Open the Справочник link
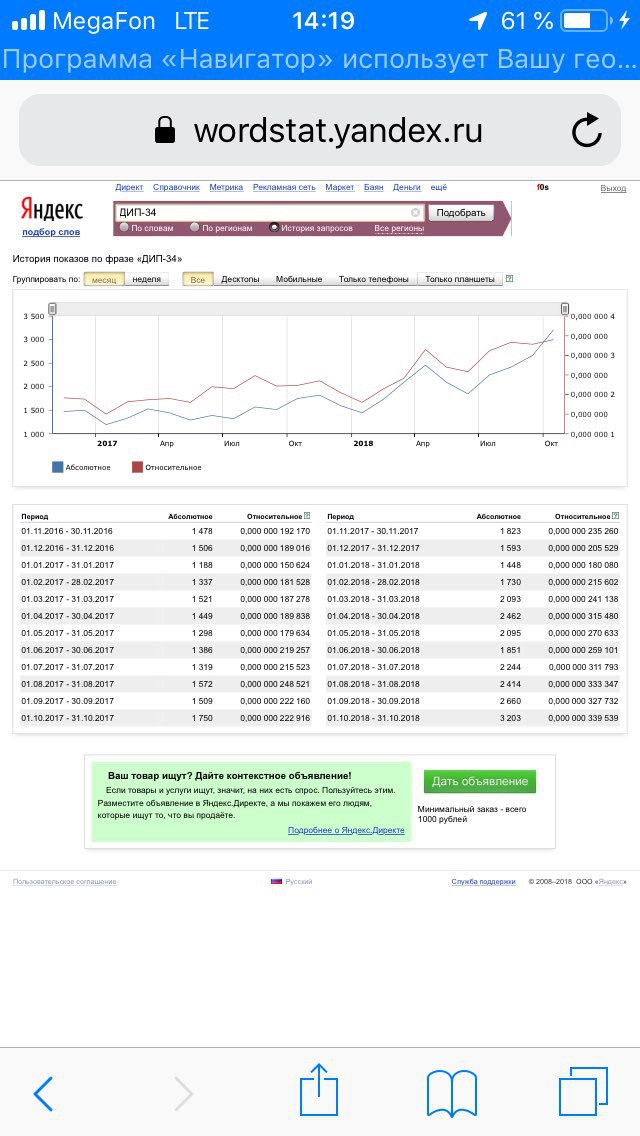This screenshot has height=1136, width=640. pyautogui.click(x=176, y=188)
